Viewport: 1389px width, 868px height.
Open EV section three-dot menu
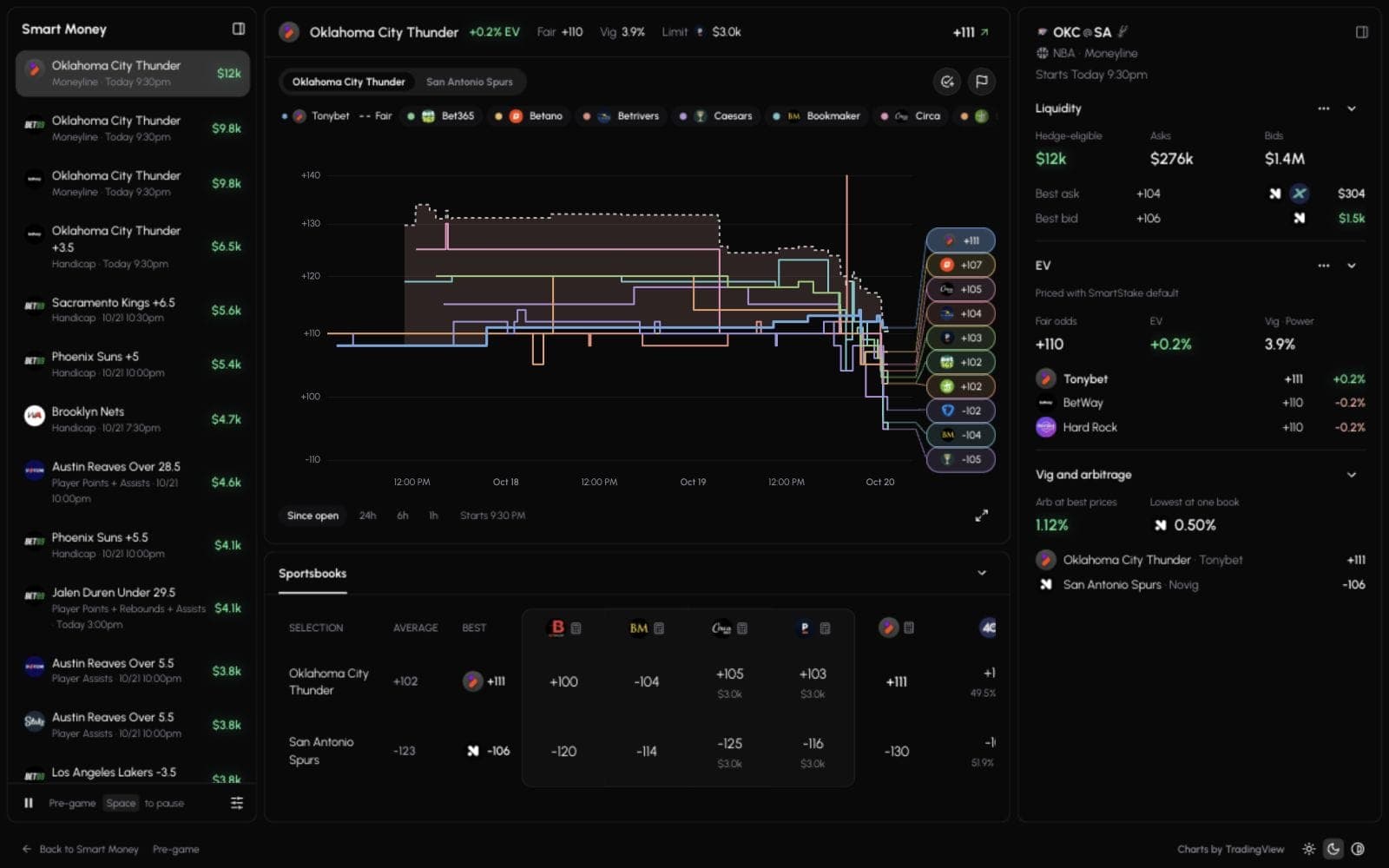1323,266
